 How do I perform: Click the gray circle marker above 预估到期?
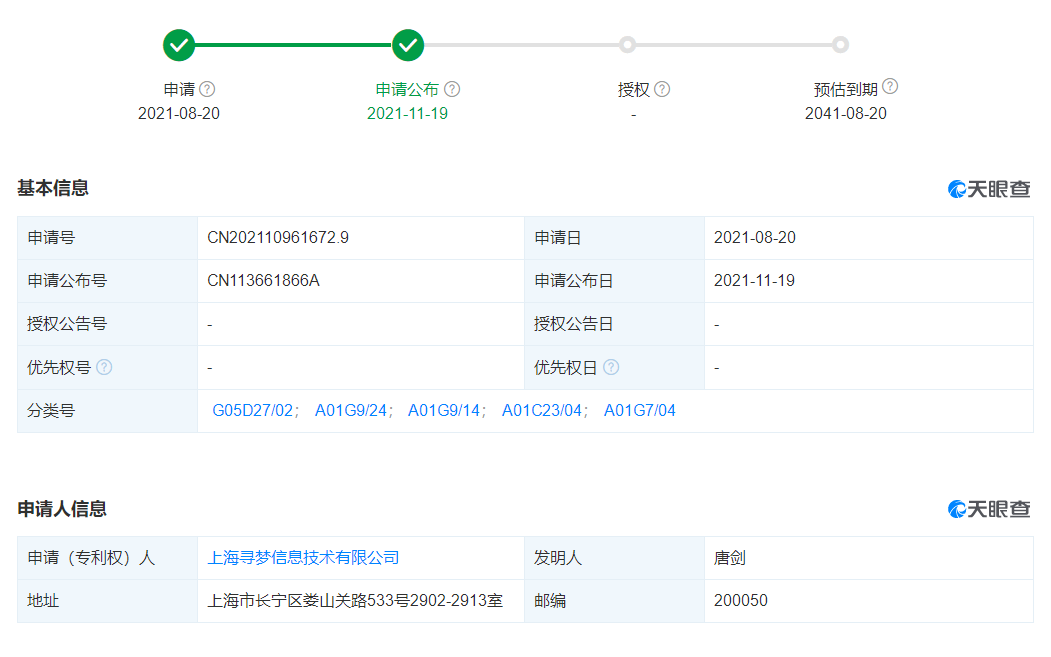pos(841,45)
